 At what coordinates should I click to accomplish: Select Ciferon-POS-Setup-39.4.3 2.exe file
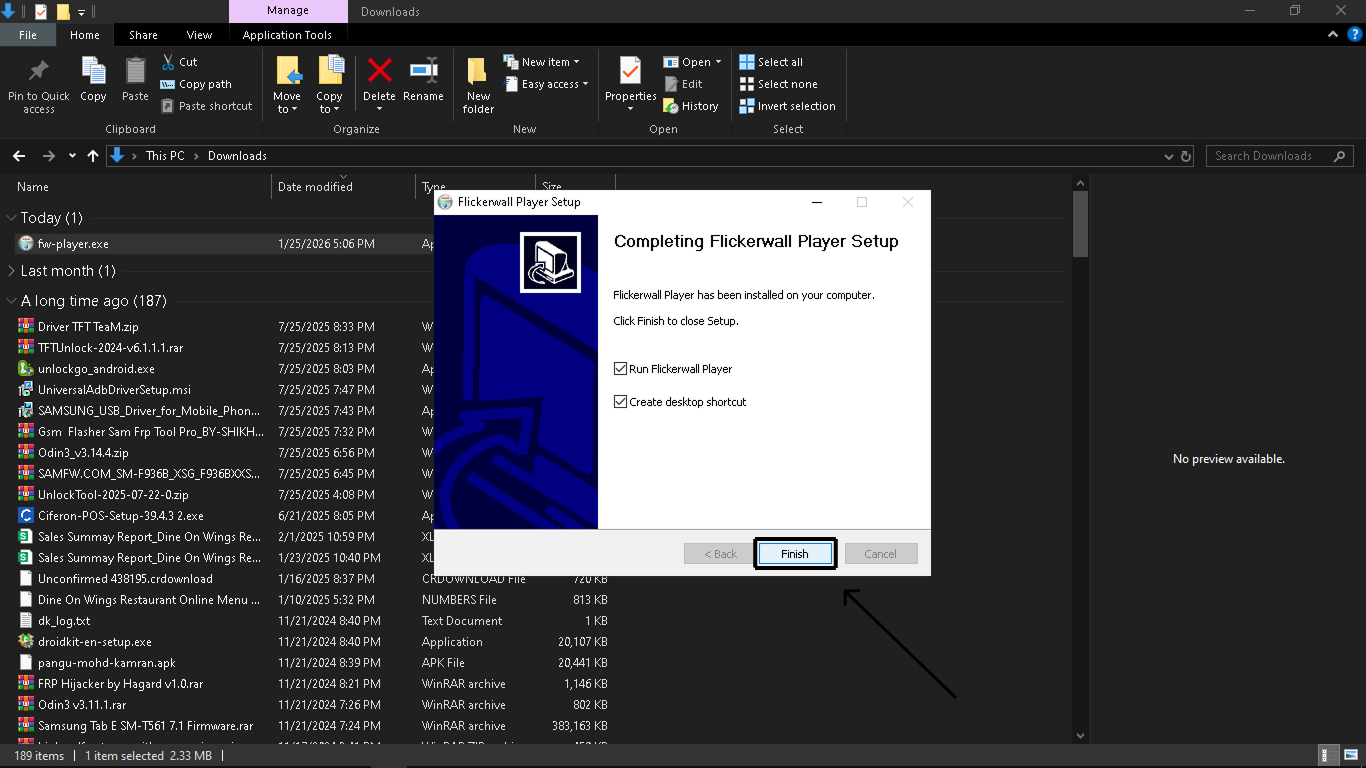pos(120,516)
